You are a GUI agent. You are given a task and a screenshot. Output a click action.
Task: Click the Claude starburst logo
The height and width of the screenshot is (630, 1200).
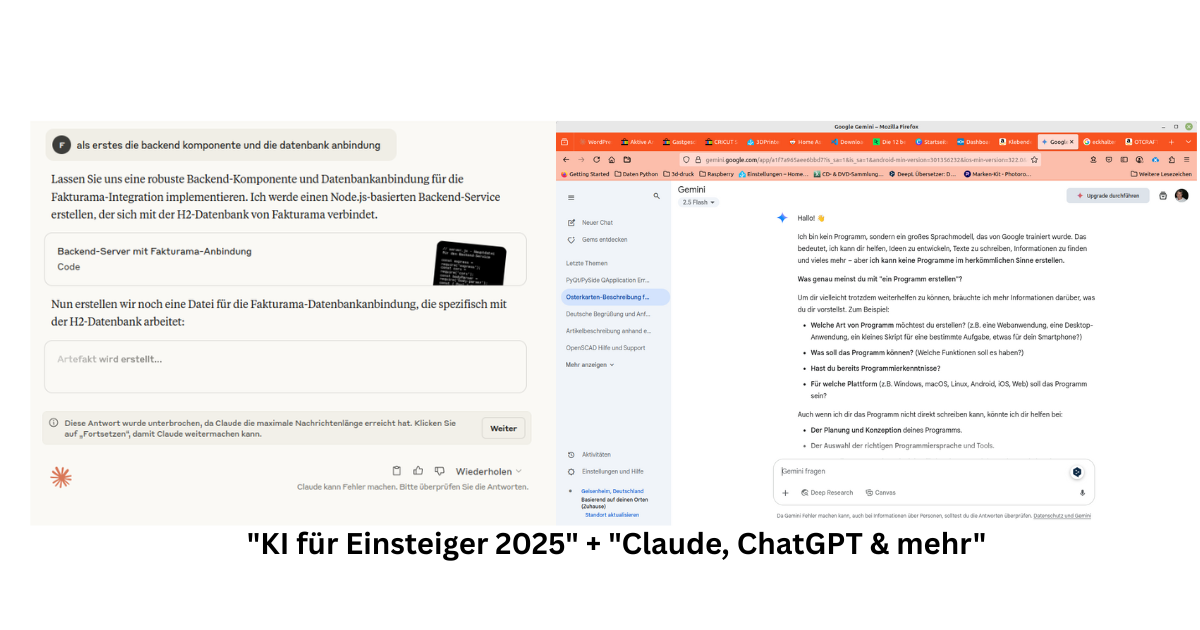(x=61, y=477)
